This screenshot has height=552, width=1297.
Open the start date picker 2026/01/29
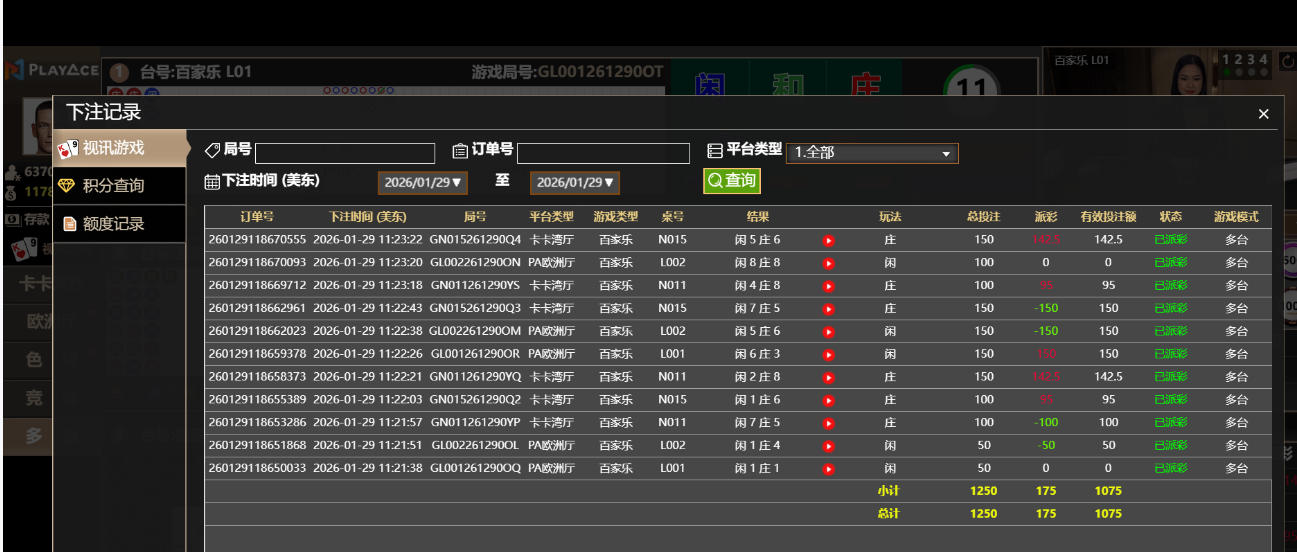coord(422,183)
